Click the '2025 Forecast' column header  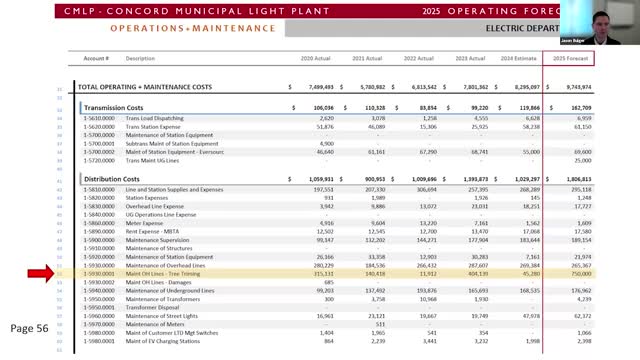(x=570, y=58)
